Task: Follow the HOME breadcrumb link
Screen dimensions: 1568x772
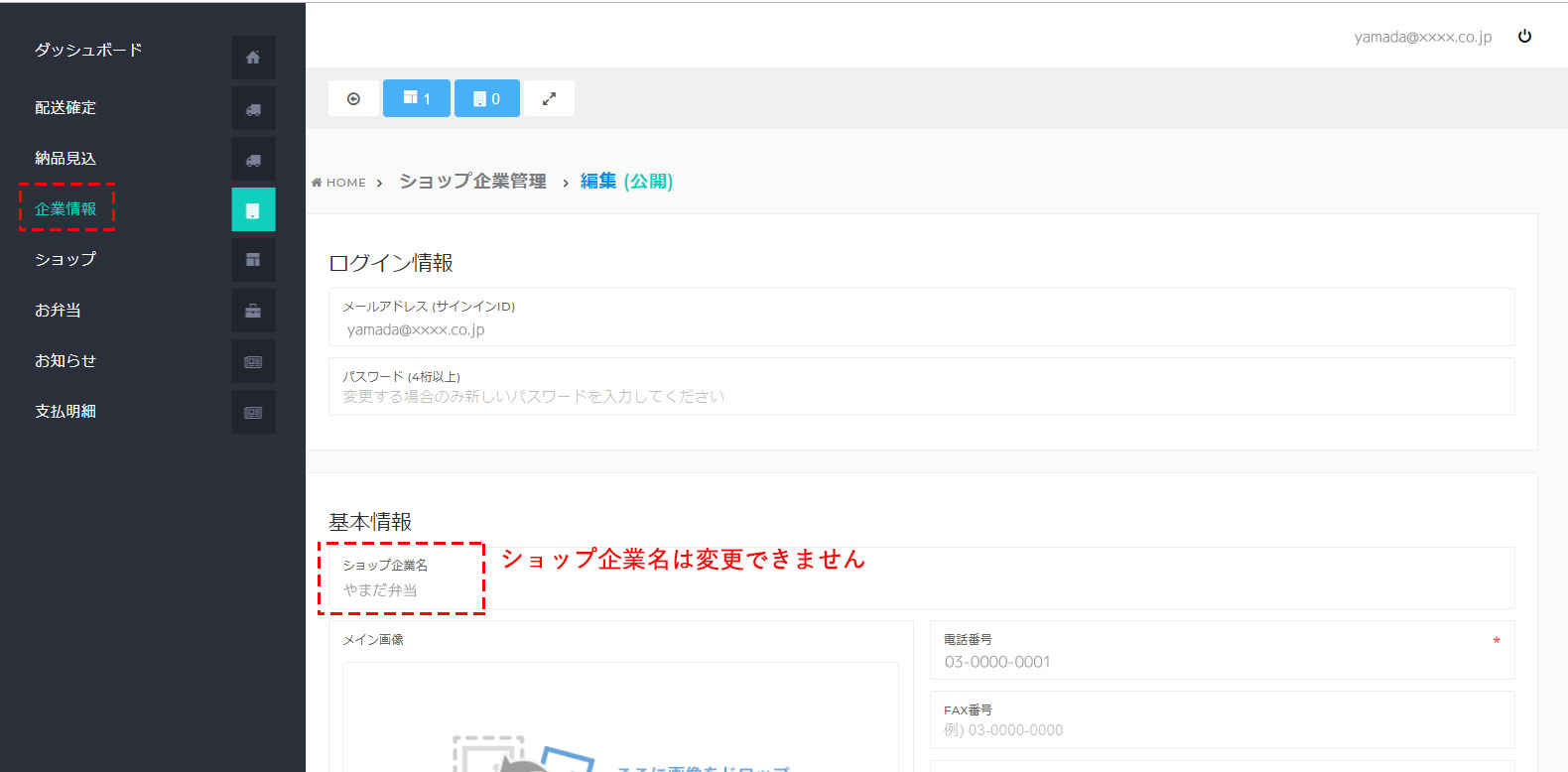Action: [344, 183]
